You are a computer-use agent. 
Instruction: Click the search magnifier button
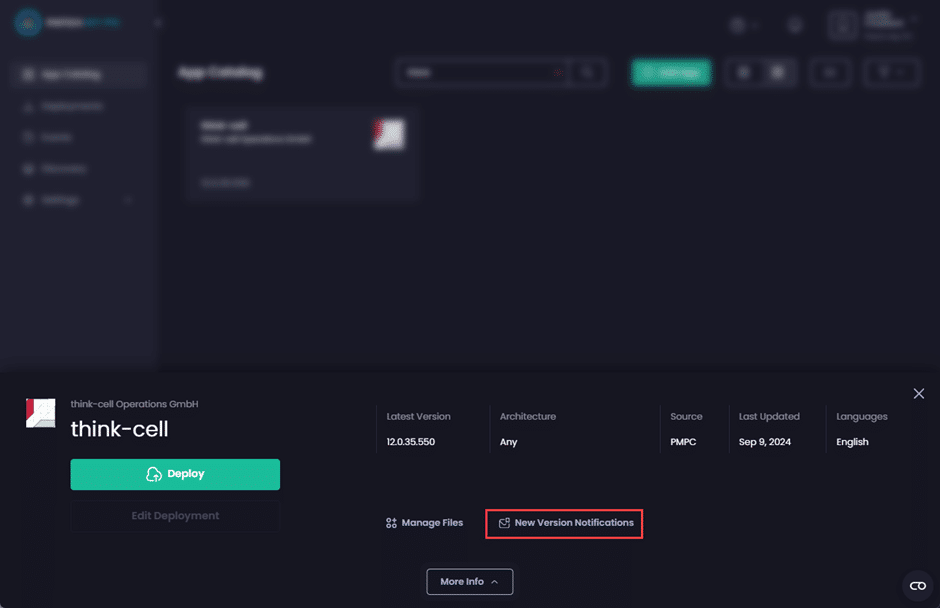point(588,73)
